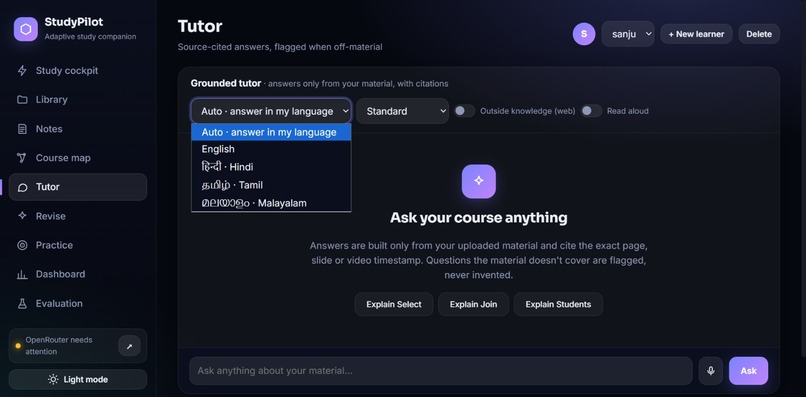Open the Revise section

coord(78,216)
